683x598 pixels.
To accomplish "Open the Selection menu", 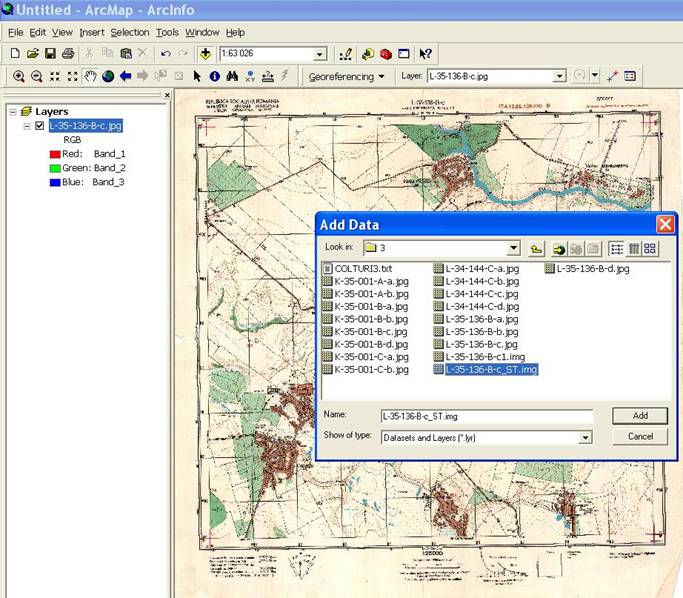I will tap(129, 32).
